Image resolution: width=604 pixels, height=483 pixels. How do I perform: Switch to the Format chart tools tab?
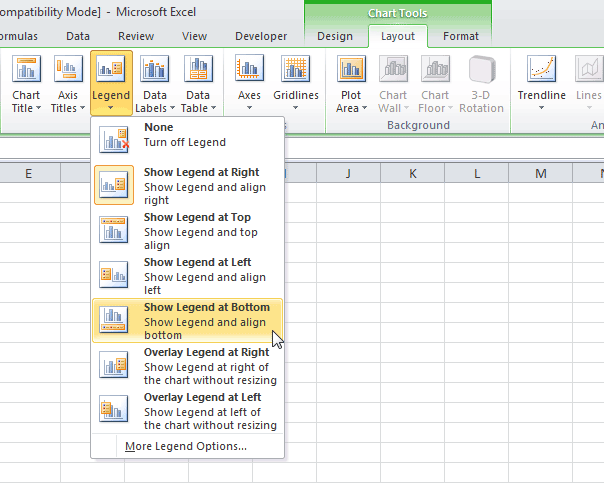461,36
